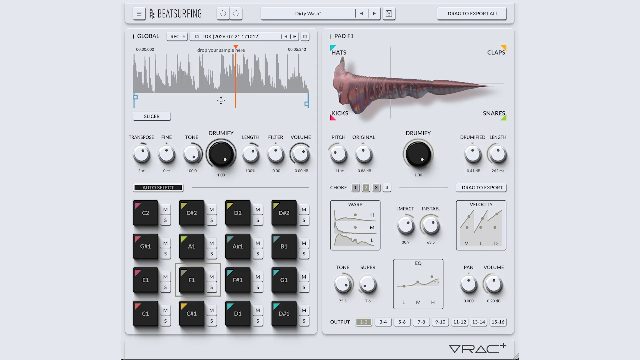Select the F1 pad
640x360 pixels.
(191, 280)
